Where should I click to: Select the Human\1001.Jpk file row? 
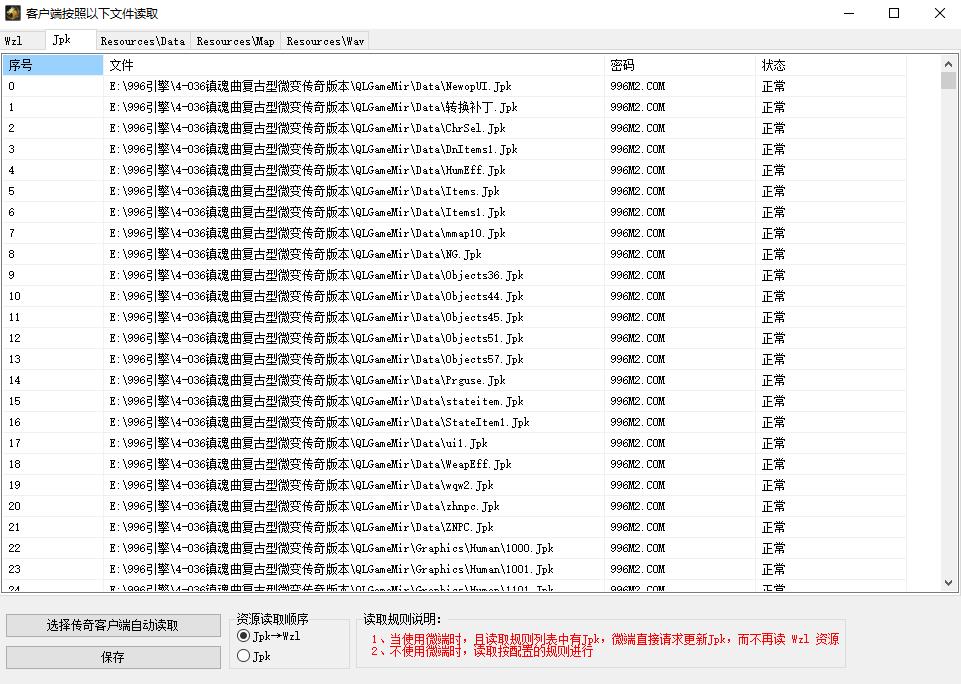[454, 569]
